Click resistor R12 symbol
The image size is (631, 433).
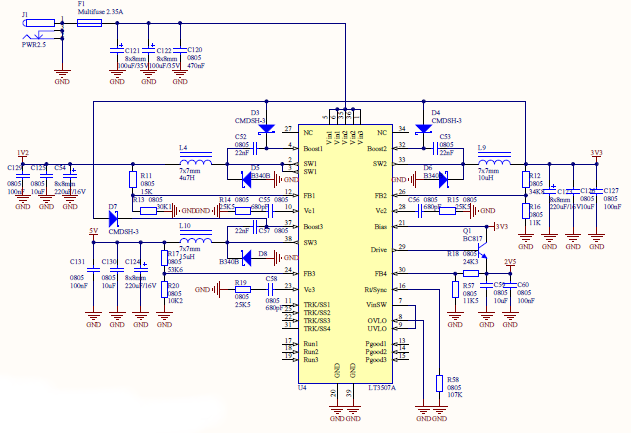[x=526, y=179]
